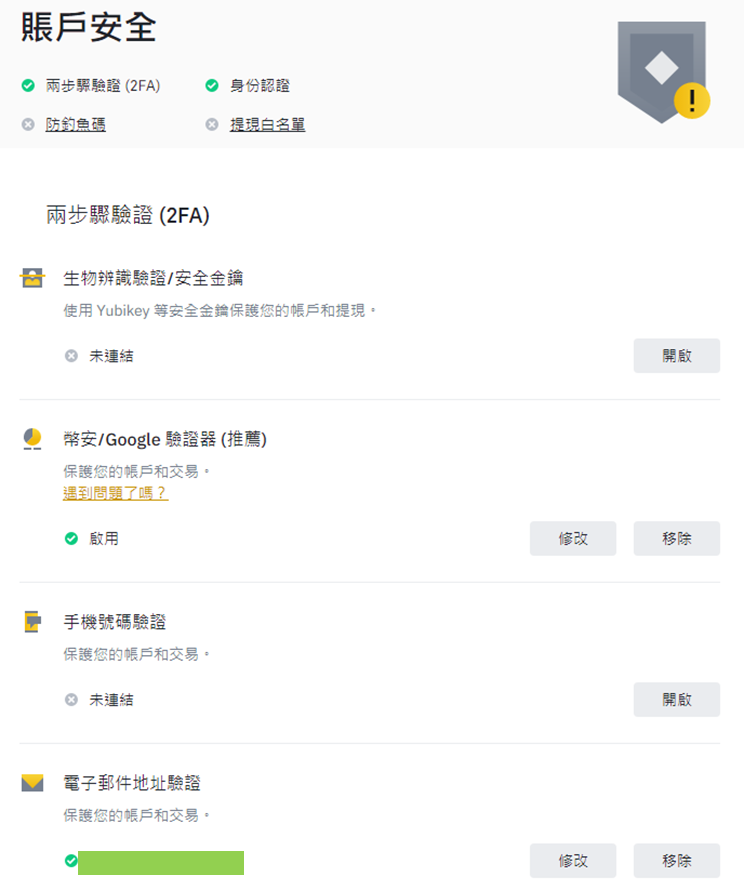This screenshot has width=744, height=891.
Task: Enable biometric/security key with 開啟 button
Action: (677, 356)
